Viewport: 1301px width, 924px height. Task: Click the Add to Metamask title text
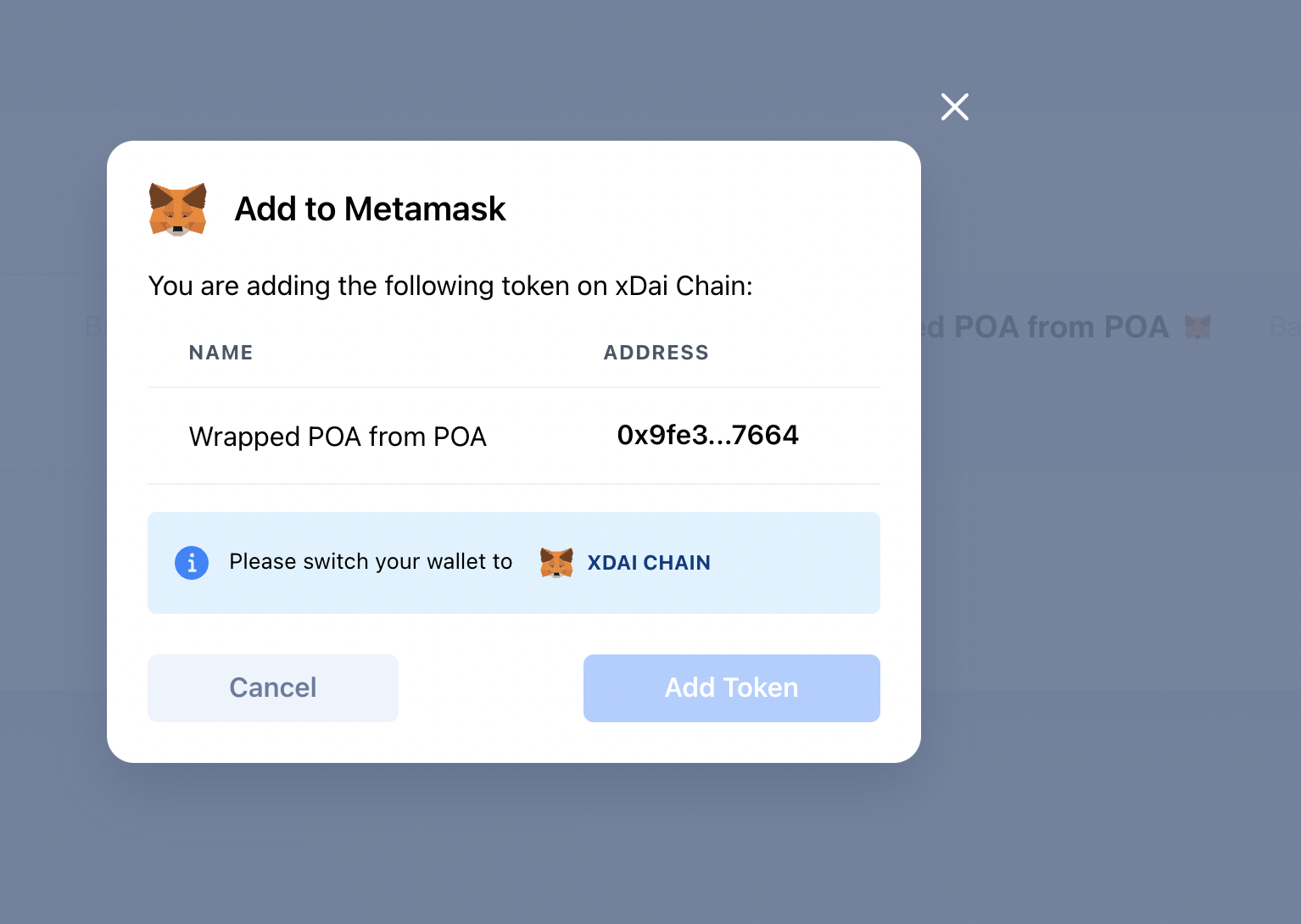click(x=369, y=209)
